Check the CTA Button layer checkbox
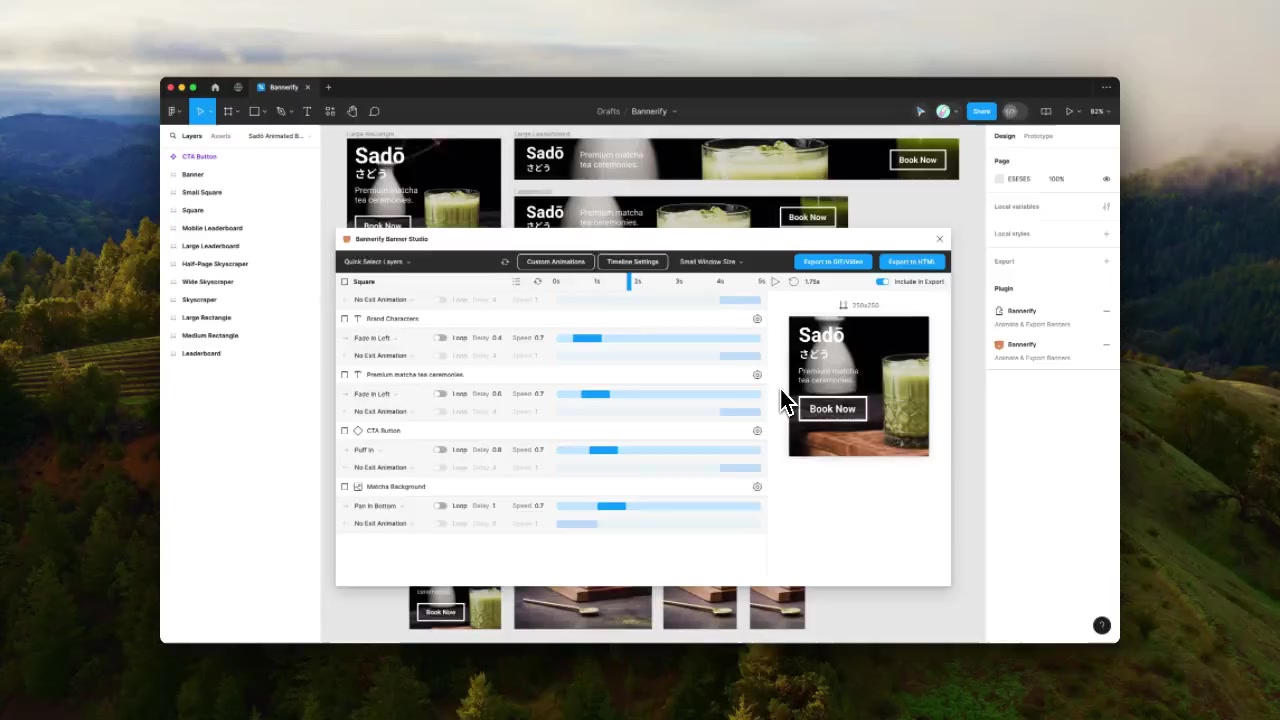This screenshot has height=720, width=1280. [x=345, y=431]
